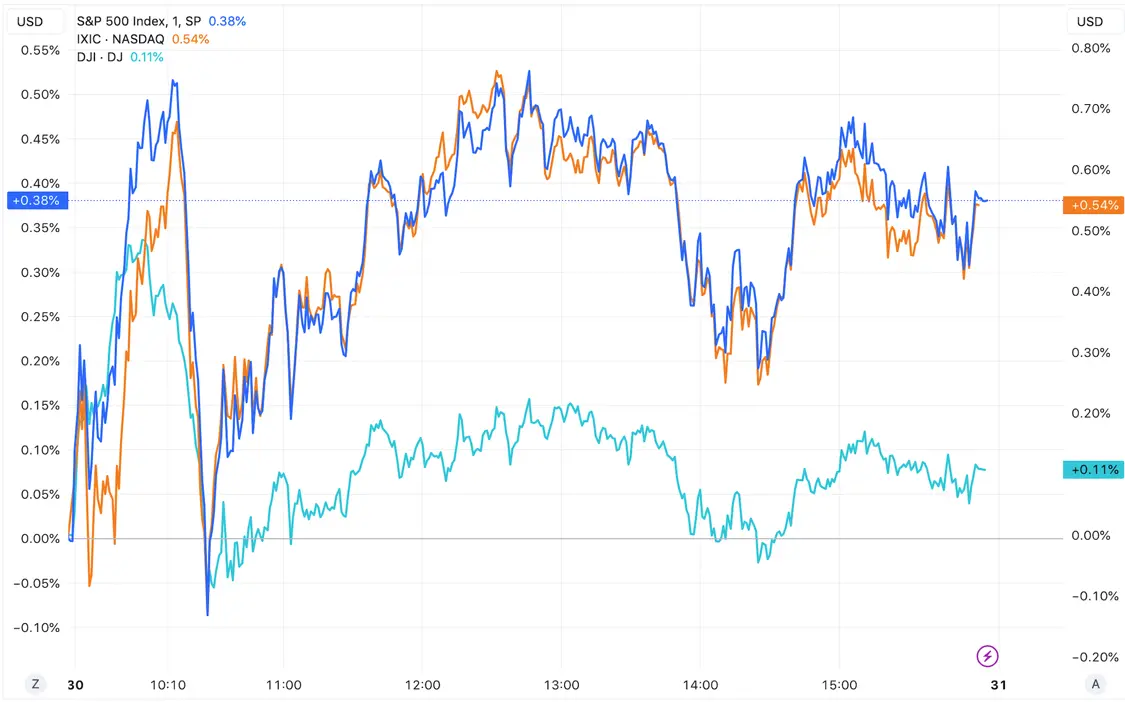Click the teal +0.11% price label

pyautogui.click(x=1094, y=470)
